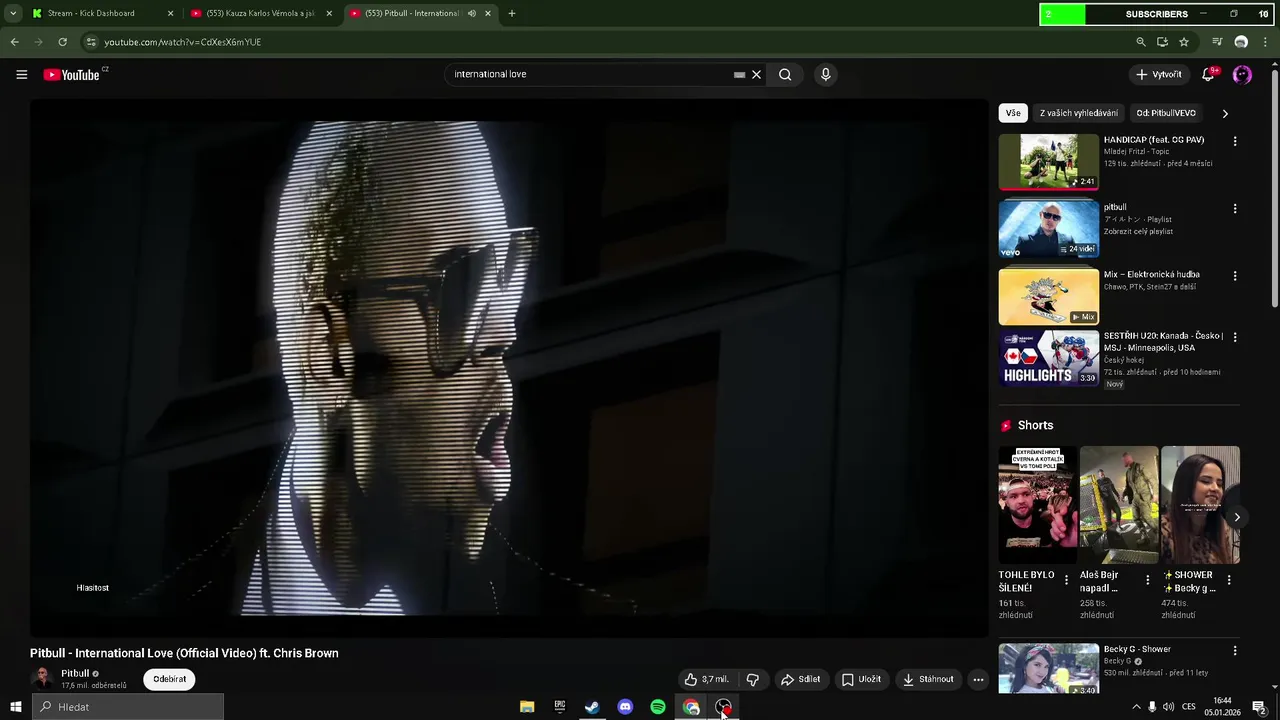Mute the Pitbull tab audio icon
This screenshot has height=720, width=1280.
point(471,13)
